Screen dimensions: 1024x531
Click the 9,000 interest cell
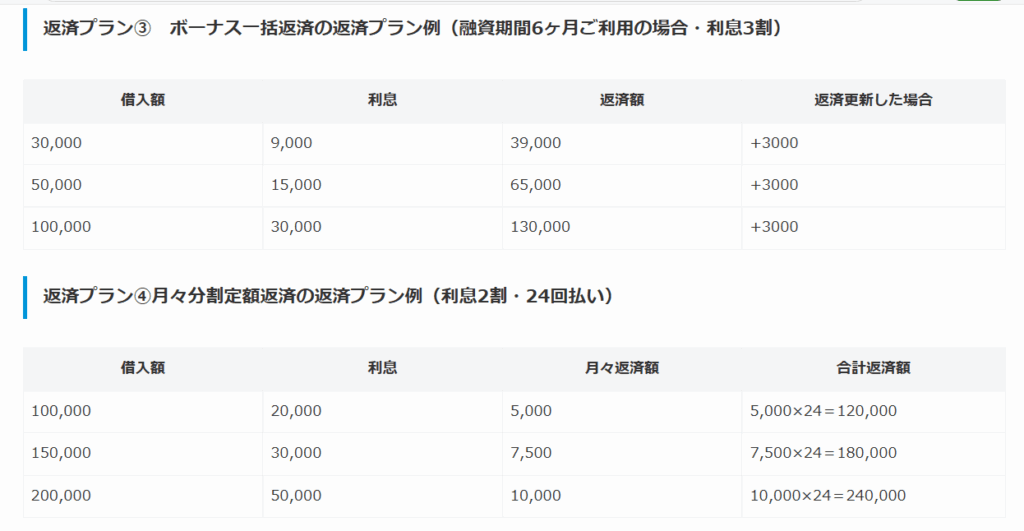pyautogui.click(x=383, y=143)
